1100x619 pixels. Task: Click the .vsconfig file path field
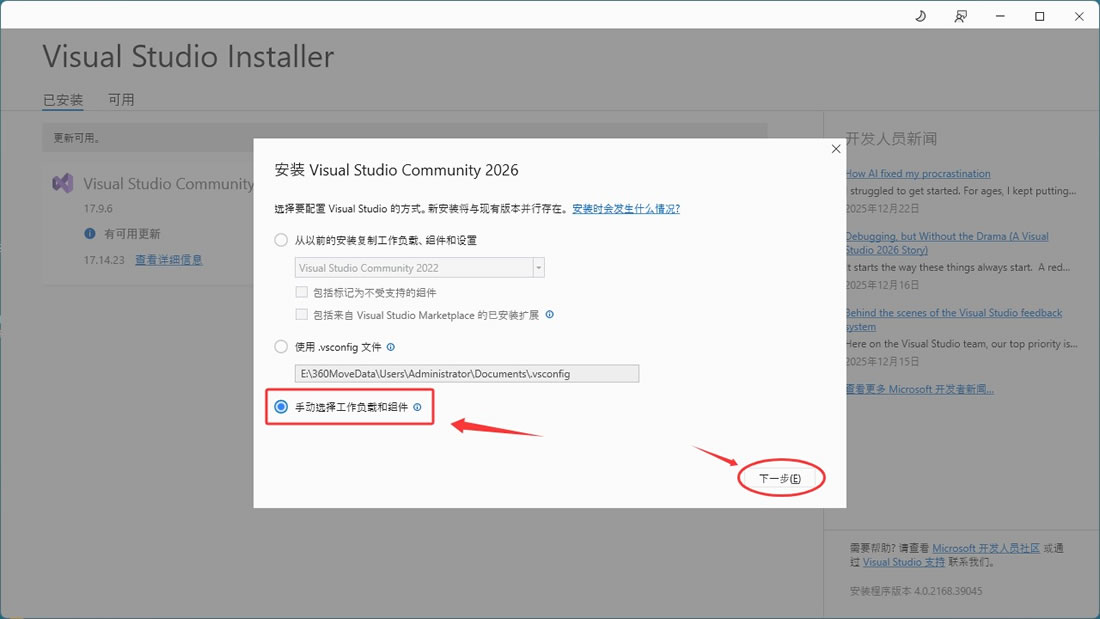tap(467, 373)
